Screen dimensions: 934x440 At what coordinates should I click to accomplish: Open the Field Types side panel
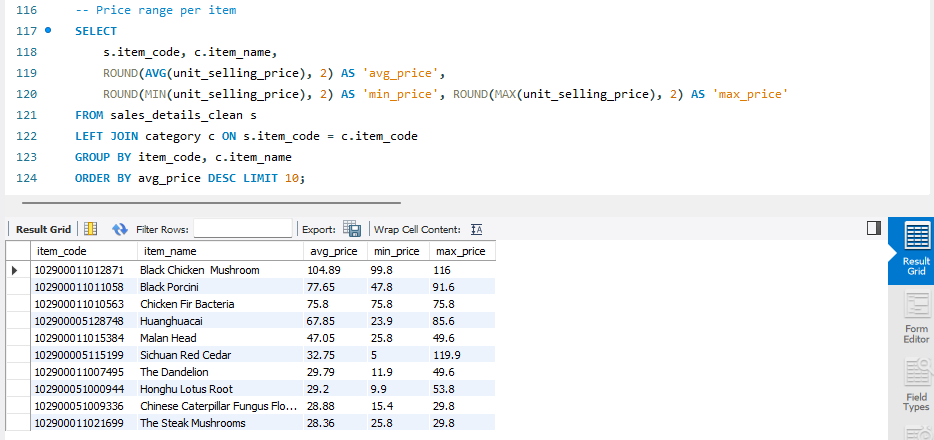coord(916,385)
